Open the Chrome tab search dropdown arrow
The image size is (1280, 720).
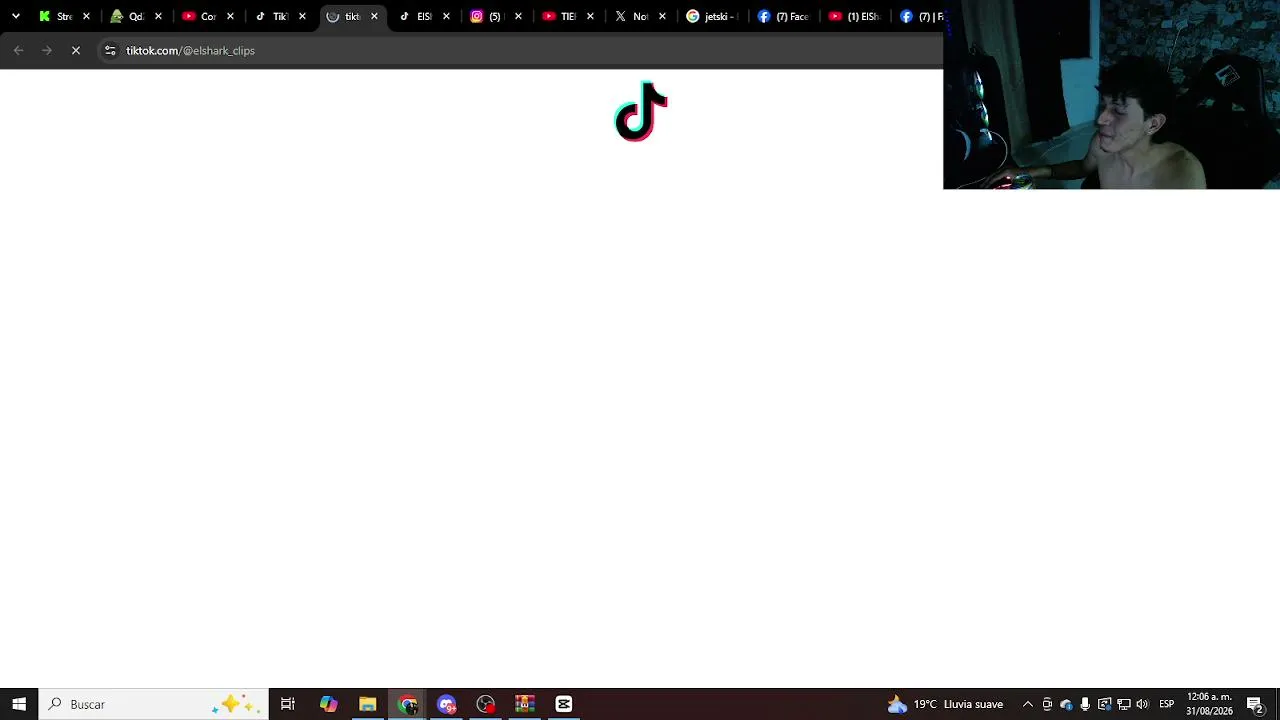(x=15, y=16)
